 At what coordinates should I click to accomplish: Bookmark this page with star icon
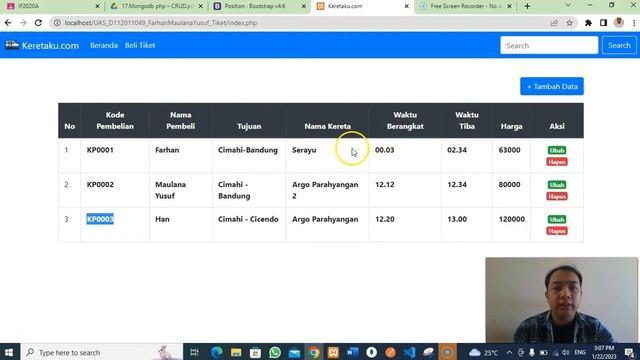[x=570, y=23]
